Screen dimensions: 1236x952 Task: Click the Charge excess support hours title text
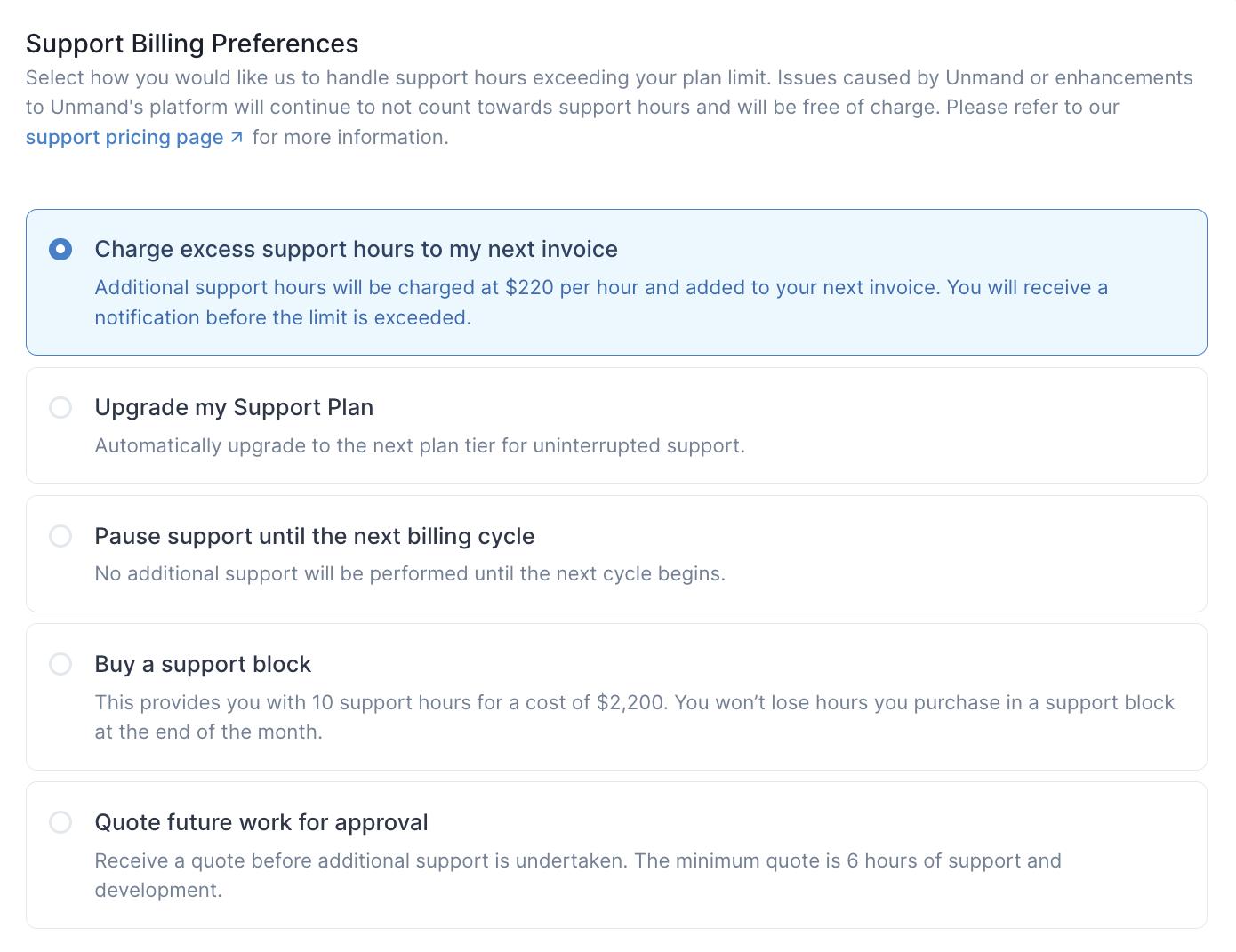pyautogui.click(x=356, y=250)
